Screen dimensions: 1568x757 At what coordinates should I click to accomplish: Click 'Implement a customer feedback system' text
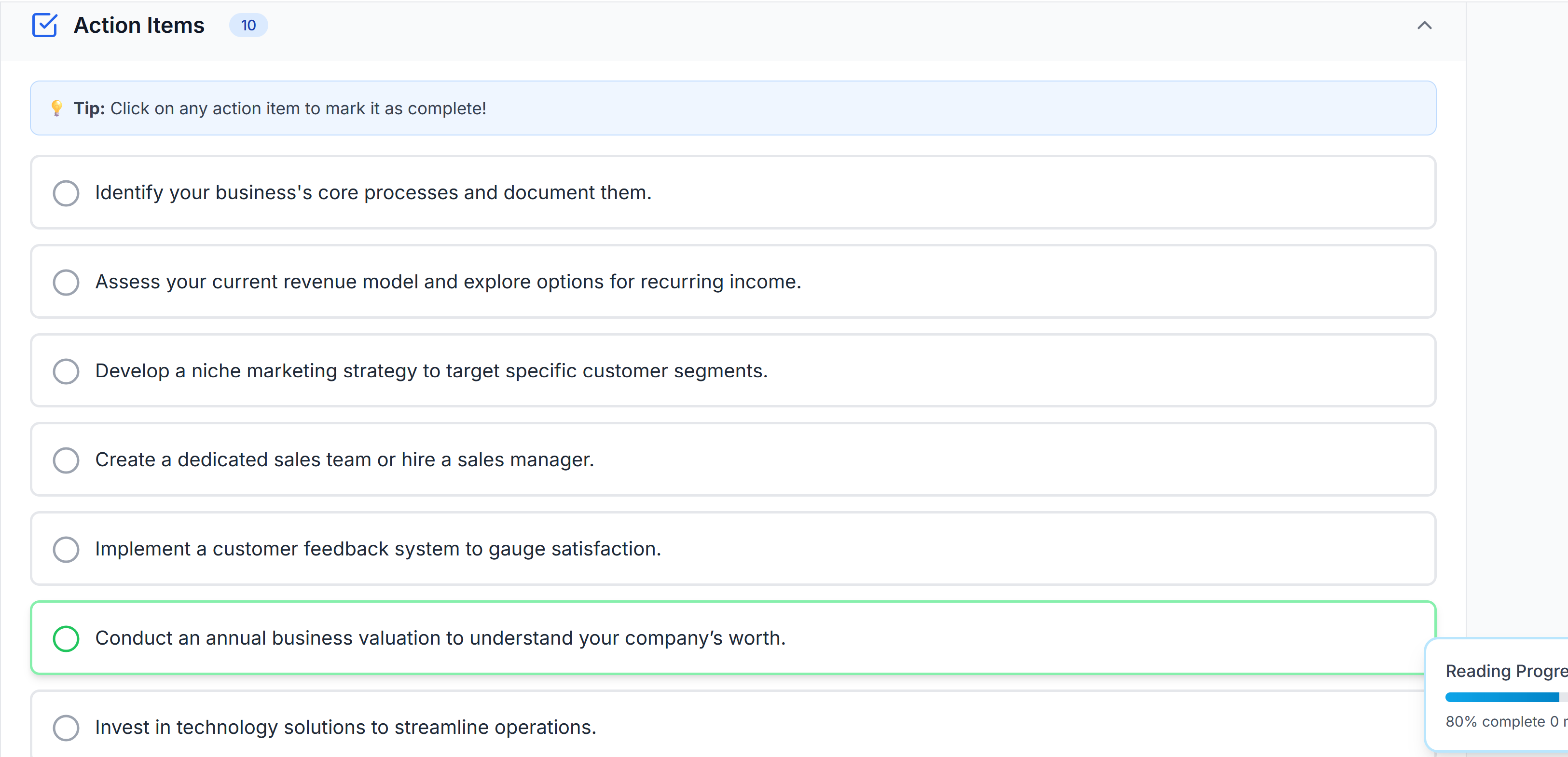[x=377, y=549]
